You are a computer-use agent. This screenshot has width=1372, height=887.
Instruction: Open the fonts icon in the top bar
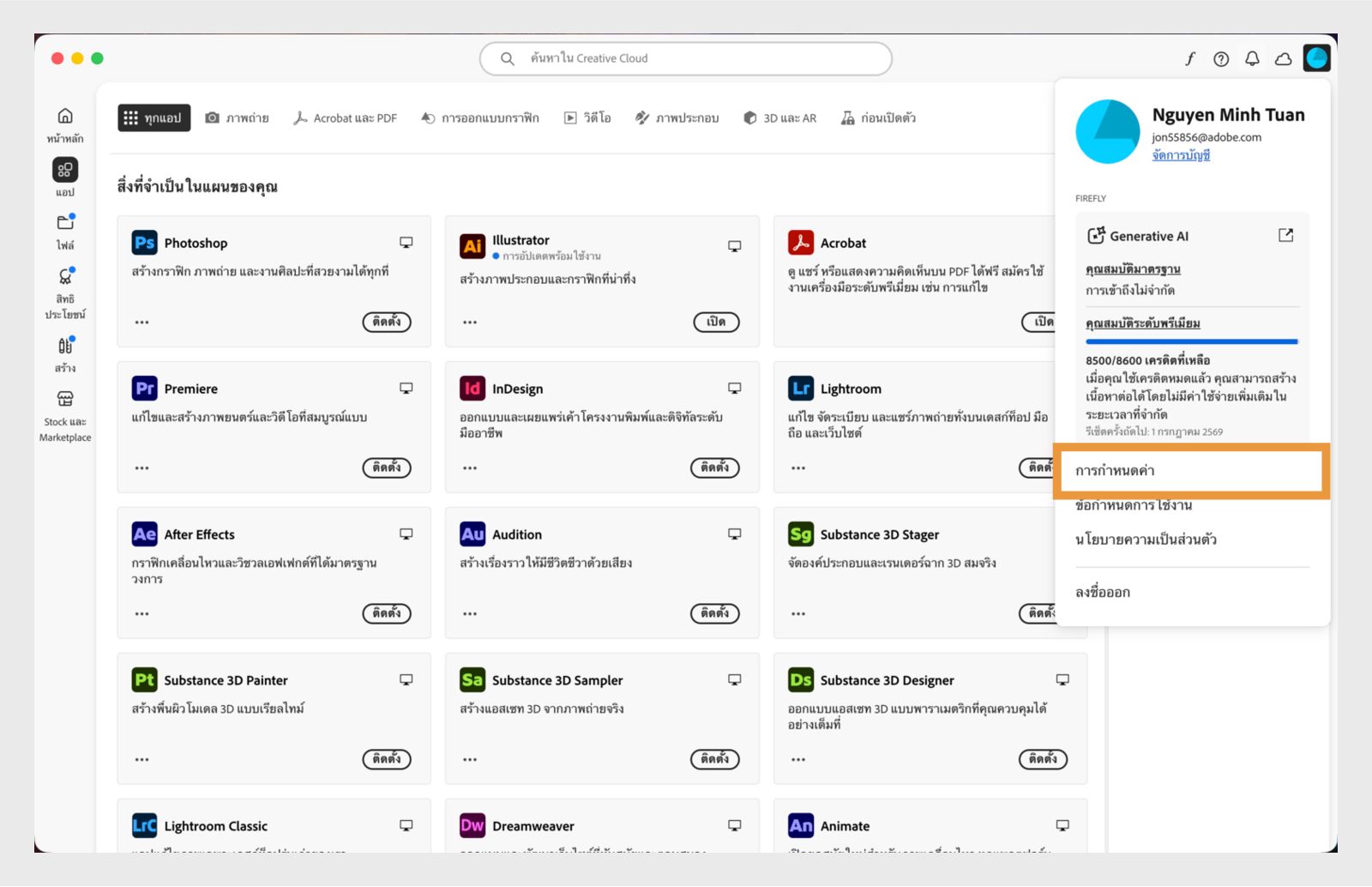1190,58
